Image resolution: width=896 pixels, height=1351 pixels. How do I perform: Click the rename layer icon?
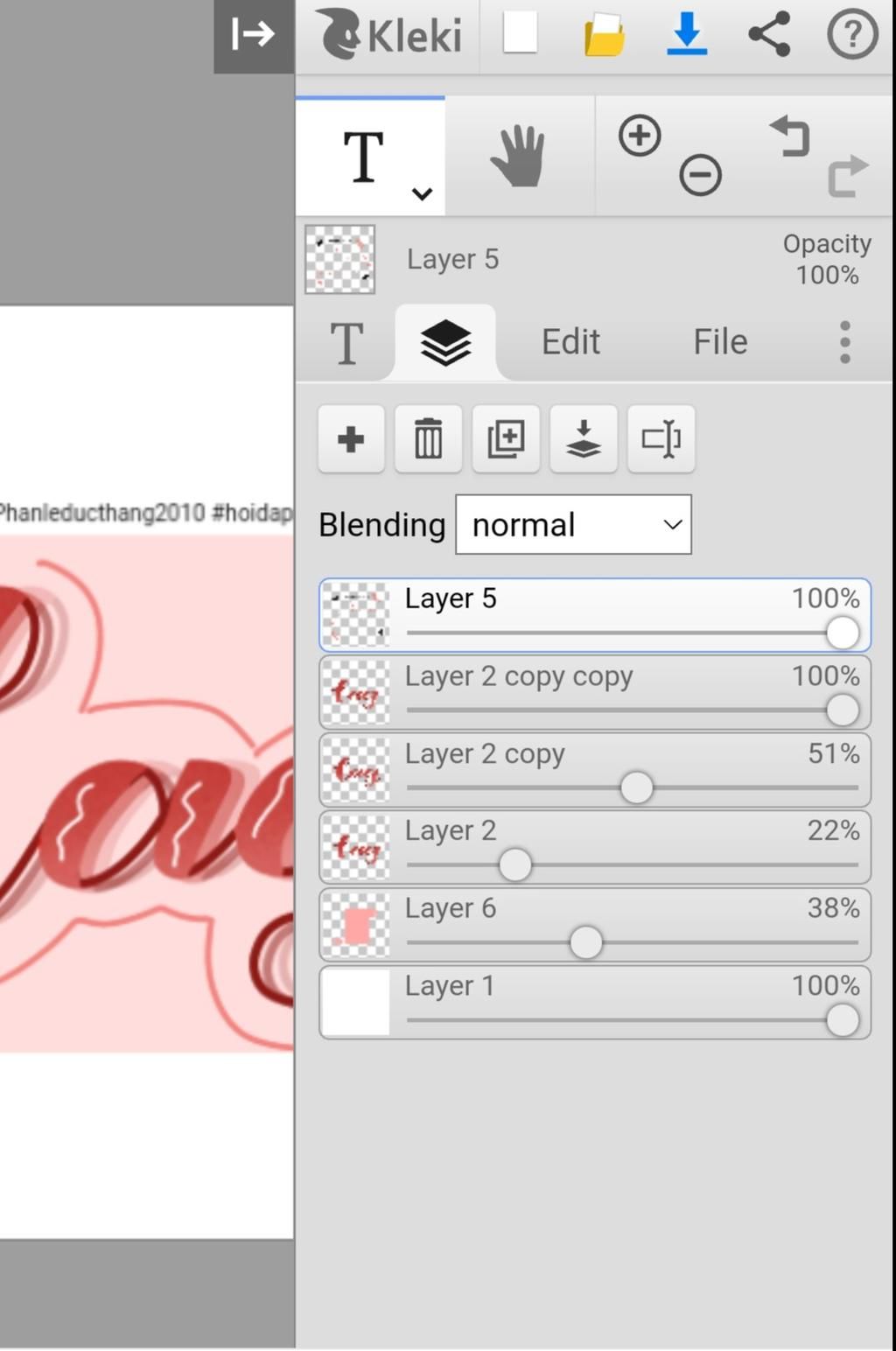click(x=661, y=439)
